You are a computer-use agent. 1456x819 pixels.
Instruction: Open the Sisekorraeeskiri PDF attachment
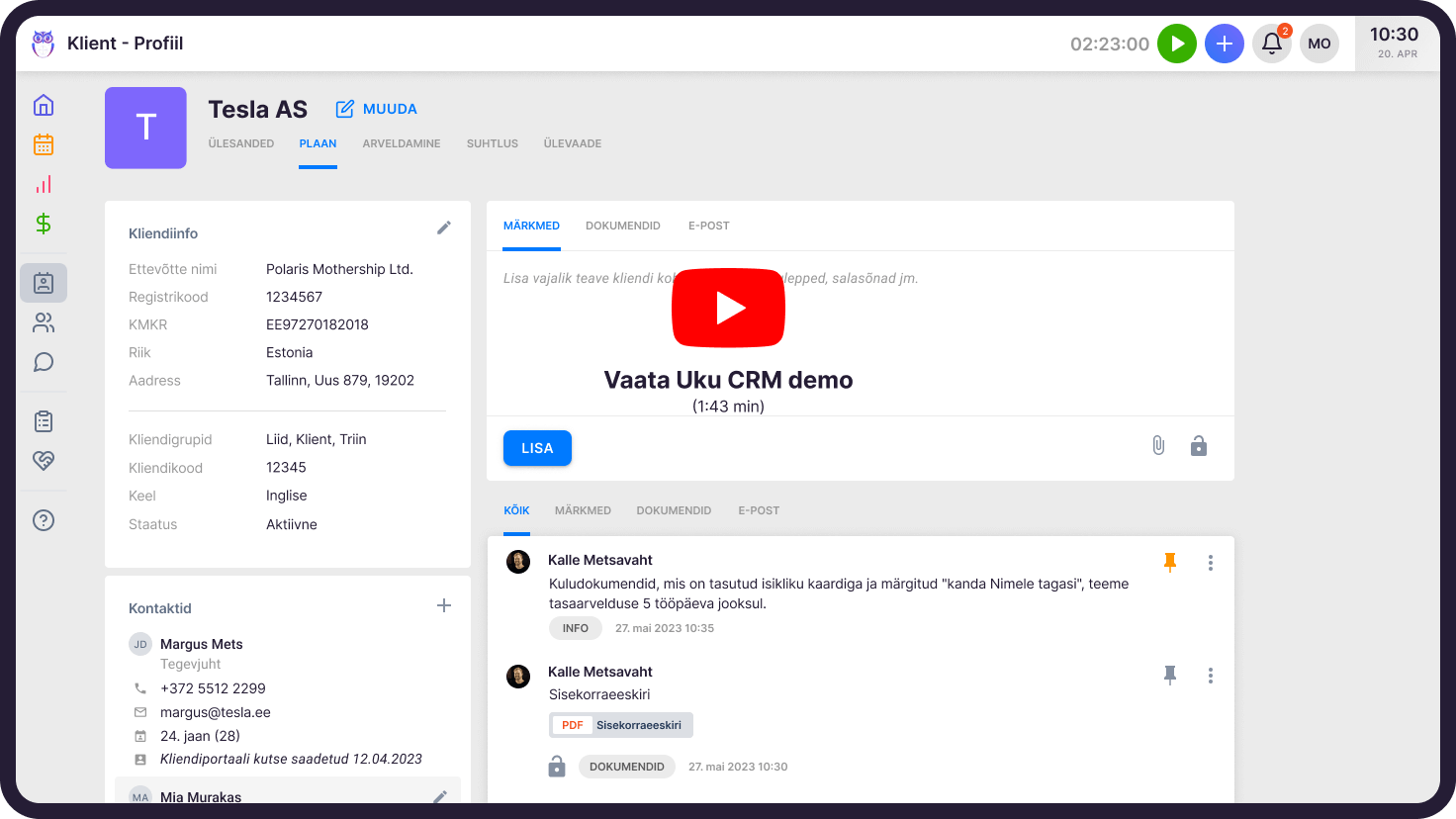(x=621, y=725)
